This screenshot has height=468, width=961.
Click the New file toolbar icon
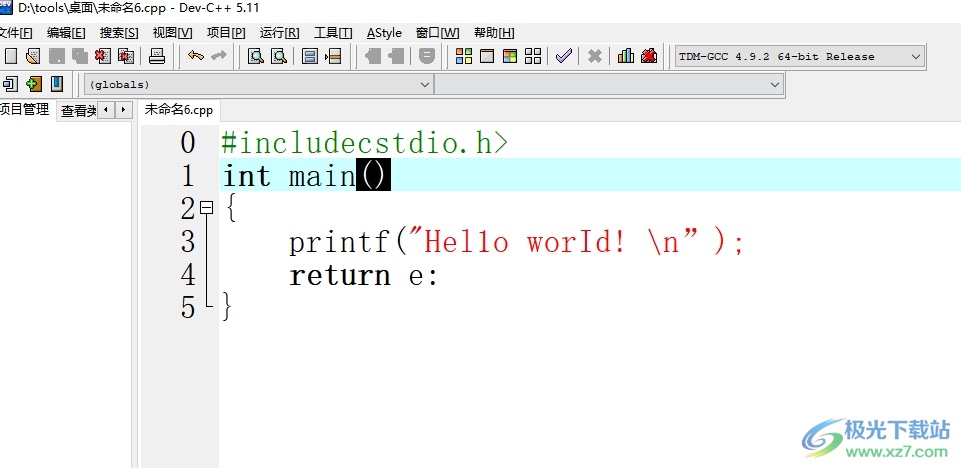pyautogui.click(x=11, y=56)
